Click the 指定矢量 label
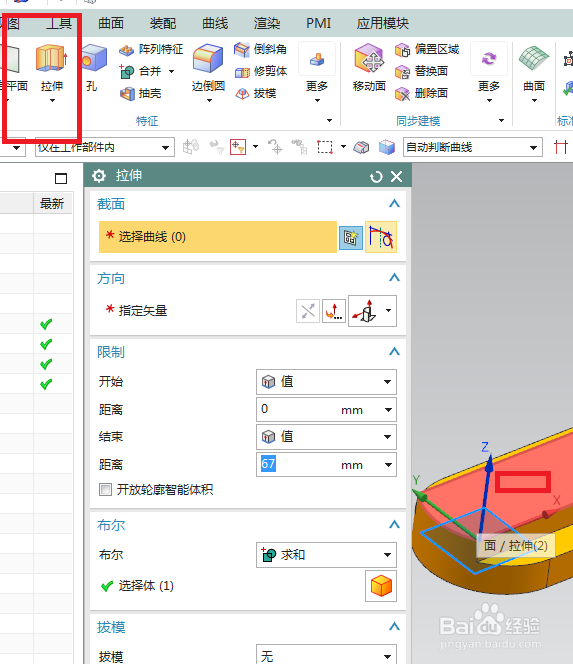Image resolution: width=573 pixels, height=664 pixels. pos(143,311)
